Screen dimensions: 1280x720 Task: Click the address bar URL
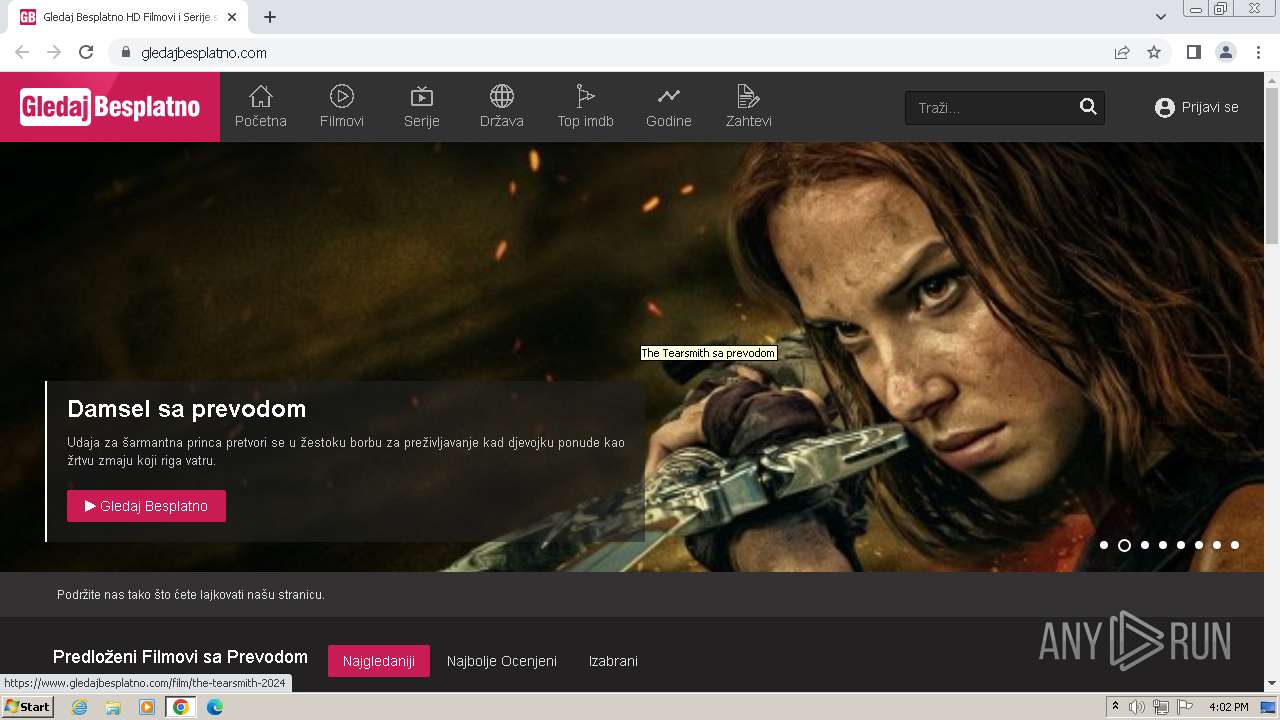coord(204,53)
